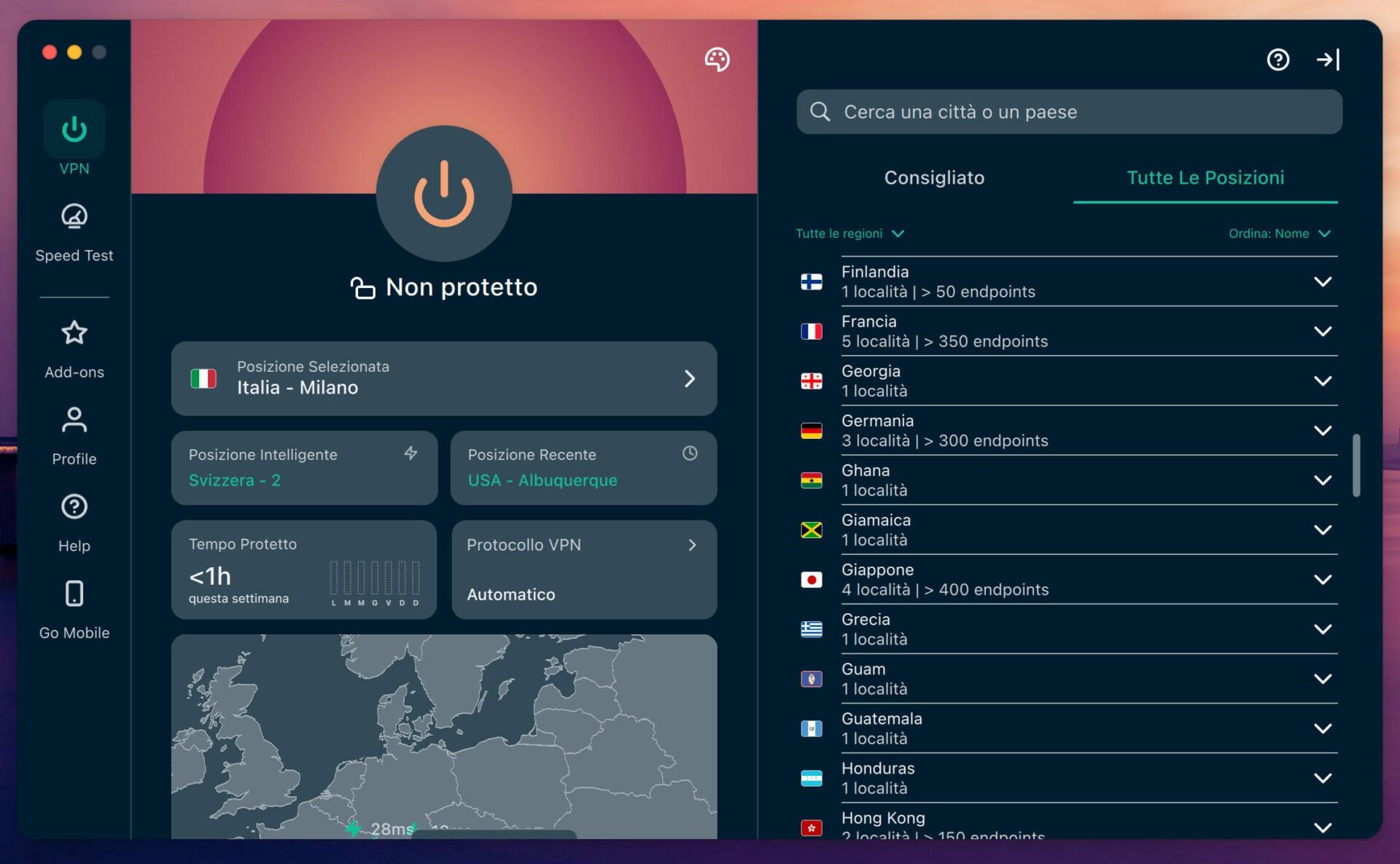Open the Speed Test tool
The width and height of the screenshot is (1400, 864).
(x=74, y=231)
